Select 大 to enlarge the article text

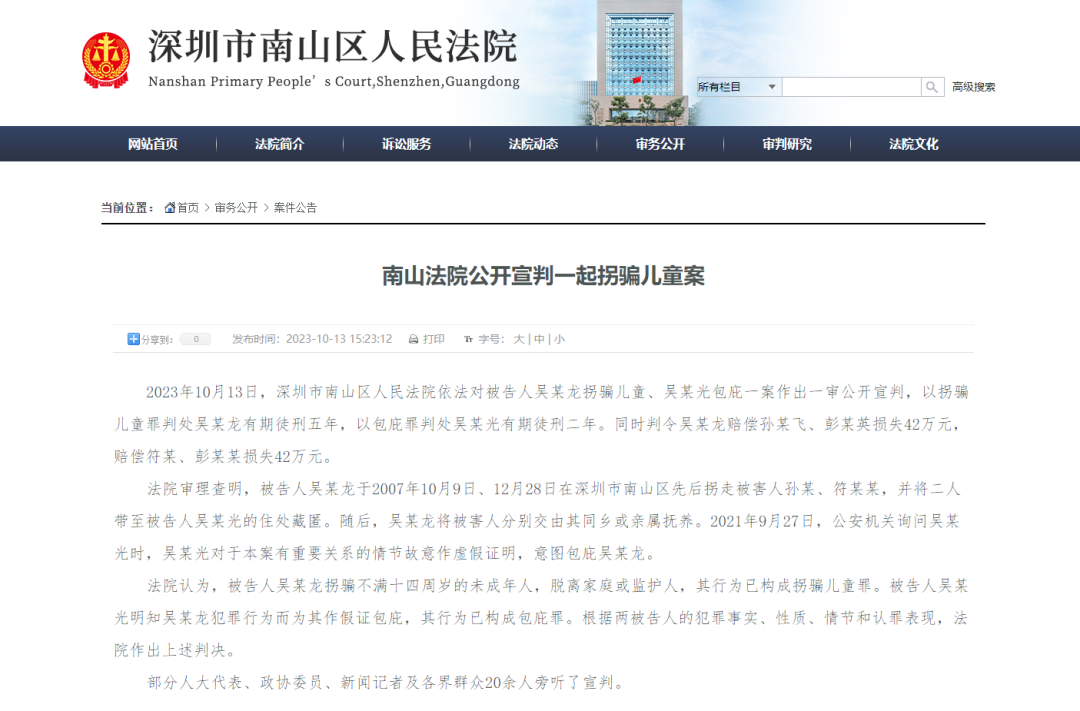point(521,339)
